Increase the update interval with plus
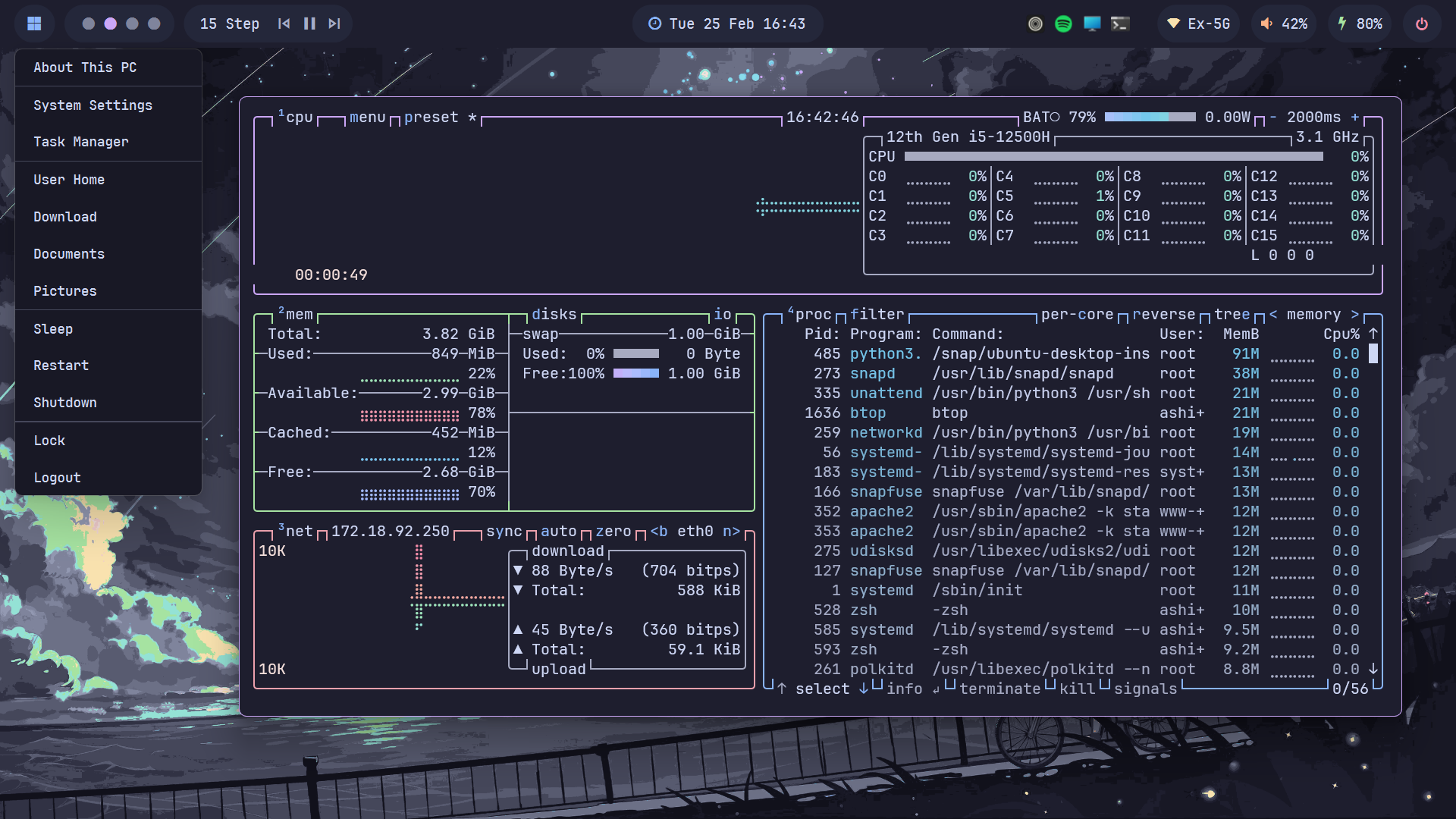The image size is (1456, 819). point(1355,117)
